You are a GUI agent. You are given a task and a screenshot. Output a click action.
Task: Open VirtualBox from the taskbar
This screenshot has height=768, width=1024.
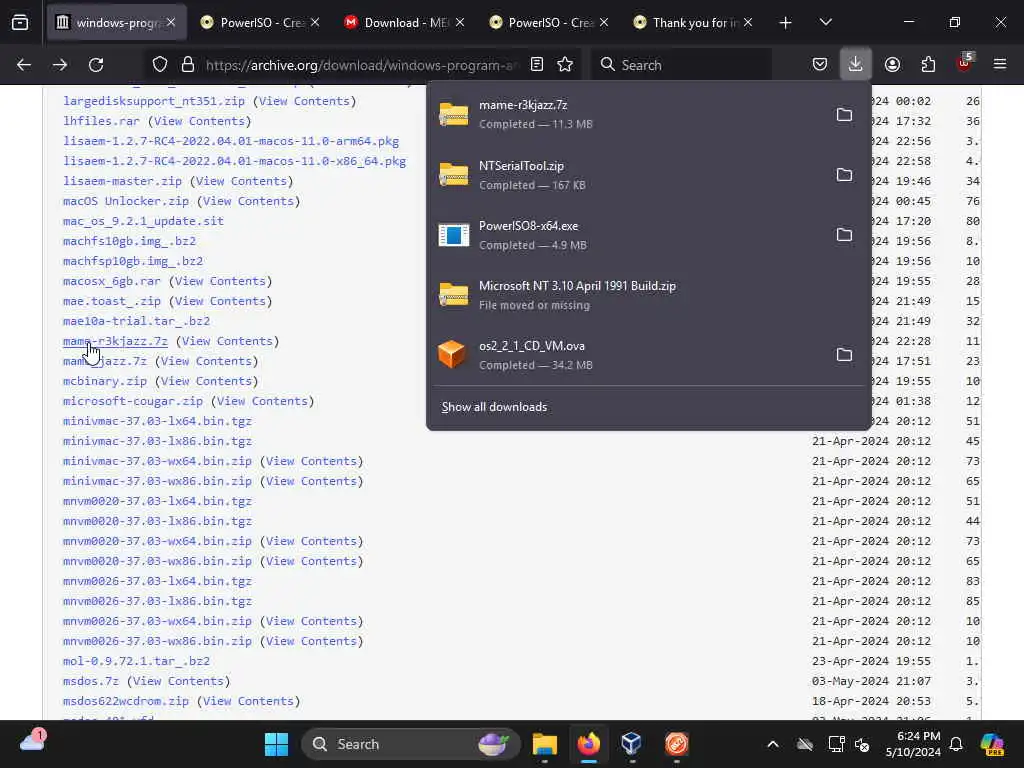632,744
